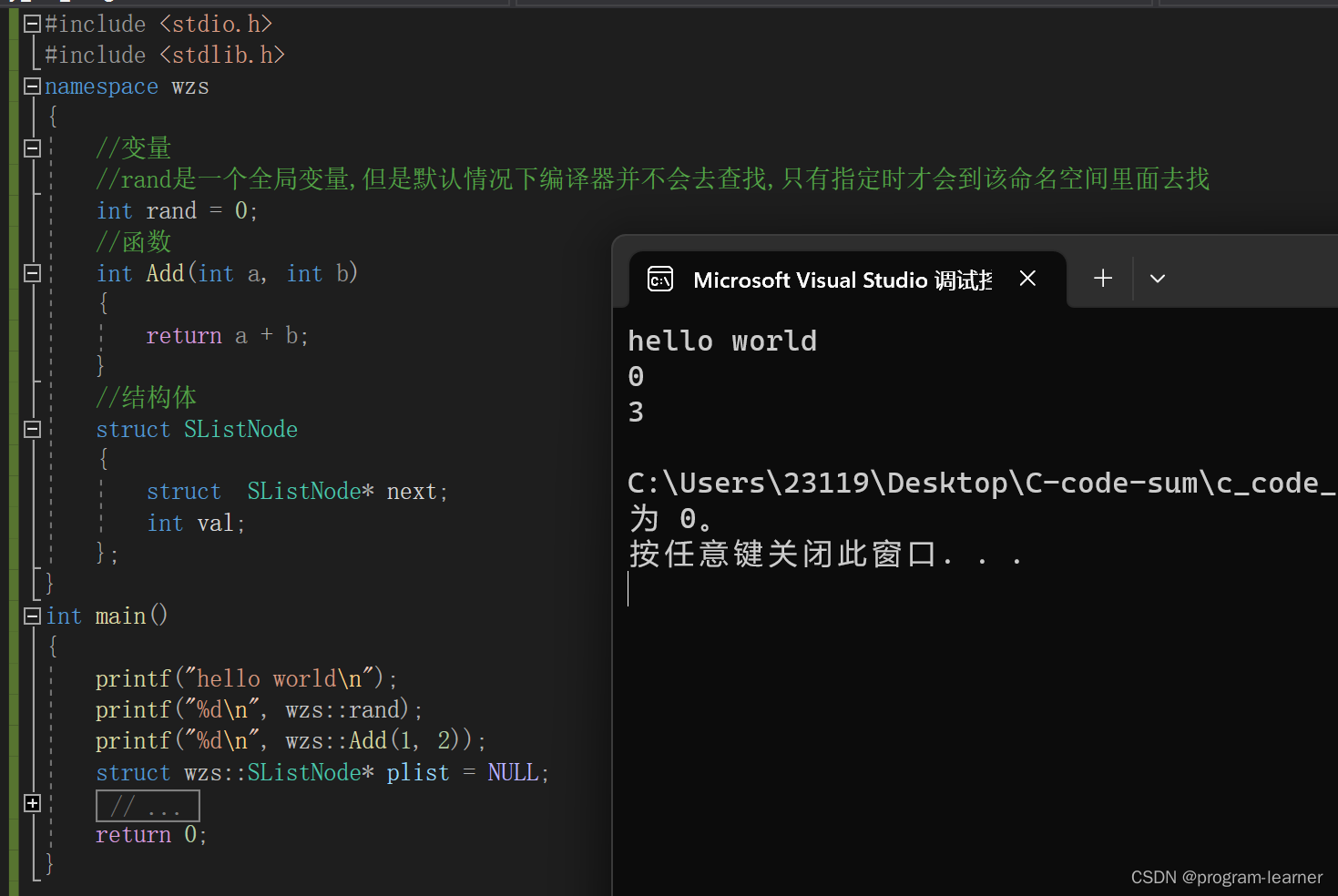Click the collapsed // ... code box
This screenshot has height=896, width=1338.
(148, 806)
